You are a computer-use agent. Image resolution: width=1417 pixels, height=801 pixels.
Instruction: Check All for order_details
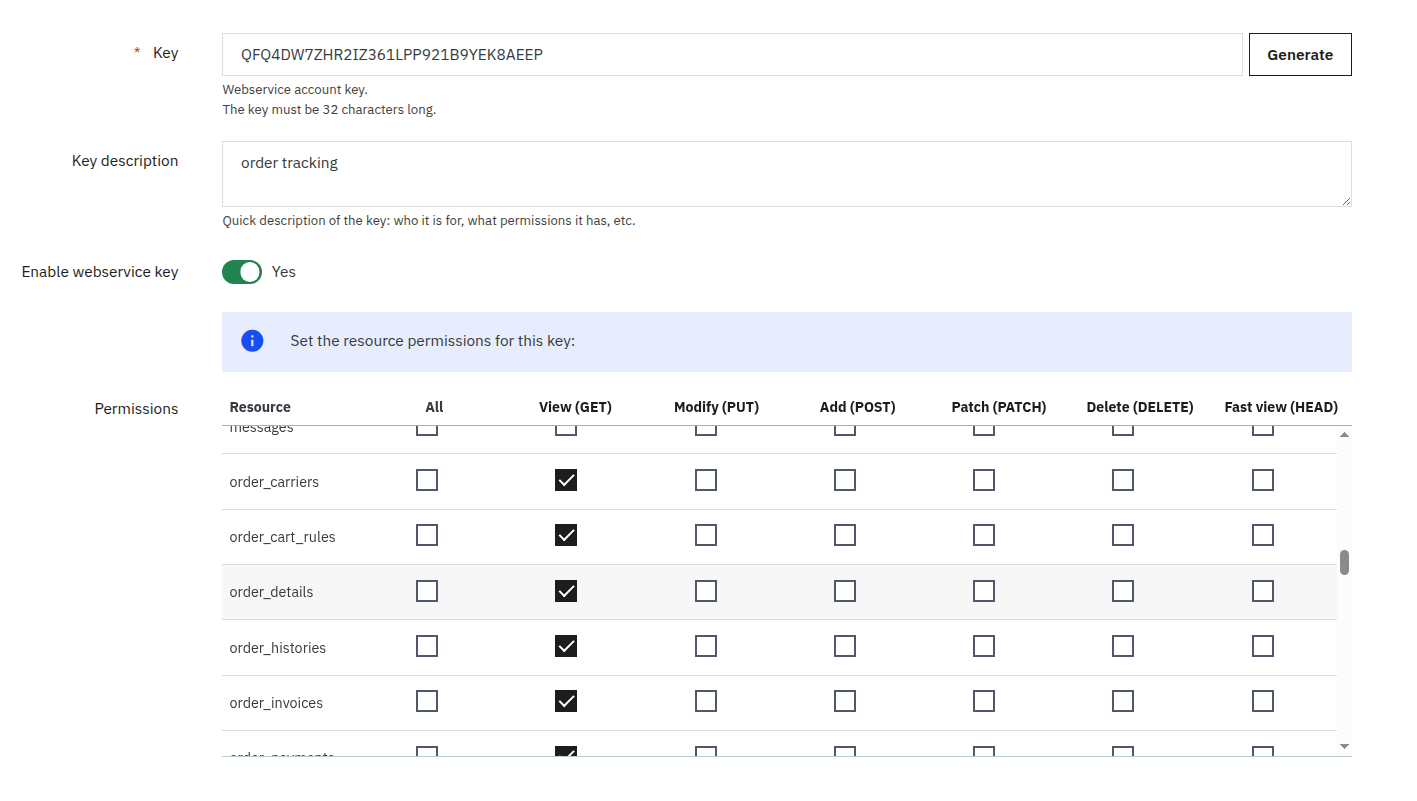click(427, 591)
